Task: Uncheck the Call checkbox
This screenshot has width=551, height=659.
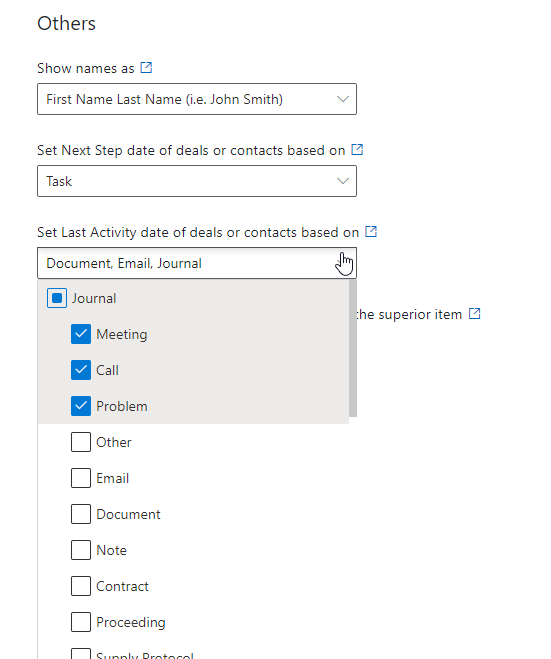Action: coord(81,370)
